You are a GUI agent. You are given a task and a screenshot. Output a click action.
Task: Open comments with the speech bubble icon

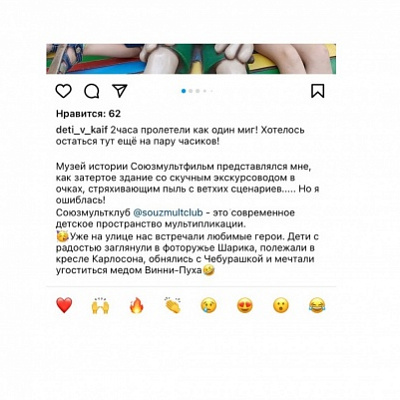92,91
